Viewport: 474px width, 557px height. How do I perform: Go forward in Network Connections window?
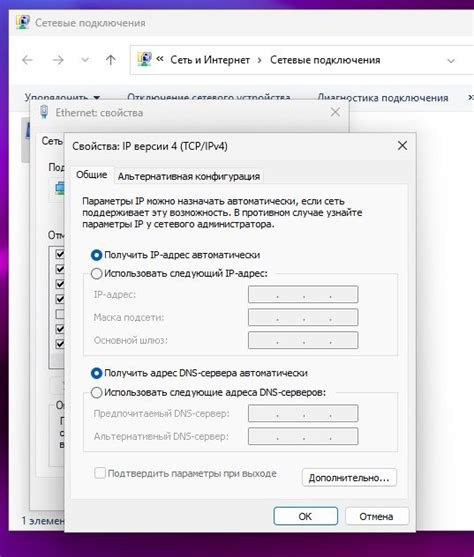[x=58, y=60]
